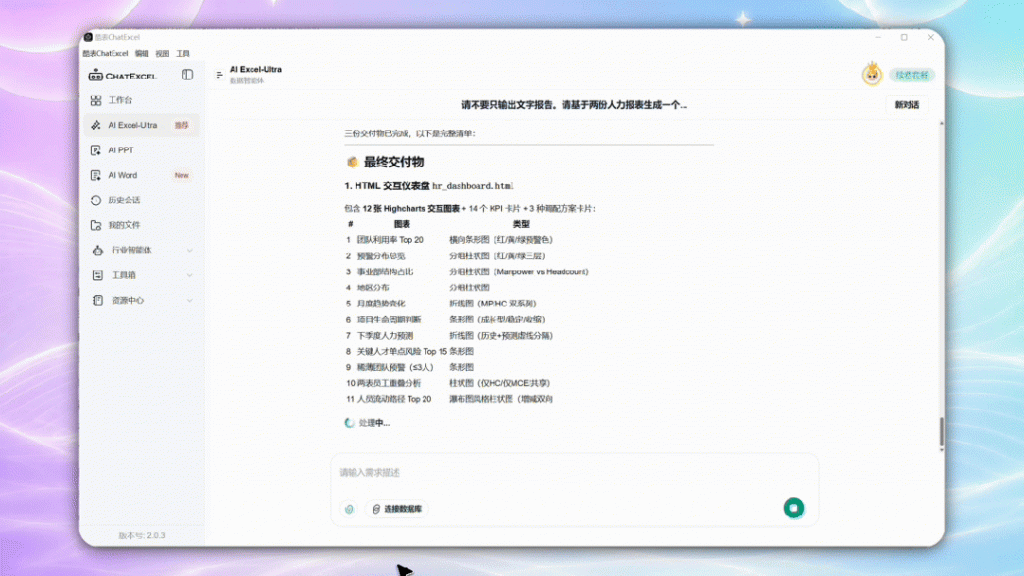Click the 瀑布图风格柱状图 type cell

pos(501,399)
